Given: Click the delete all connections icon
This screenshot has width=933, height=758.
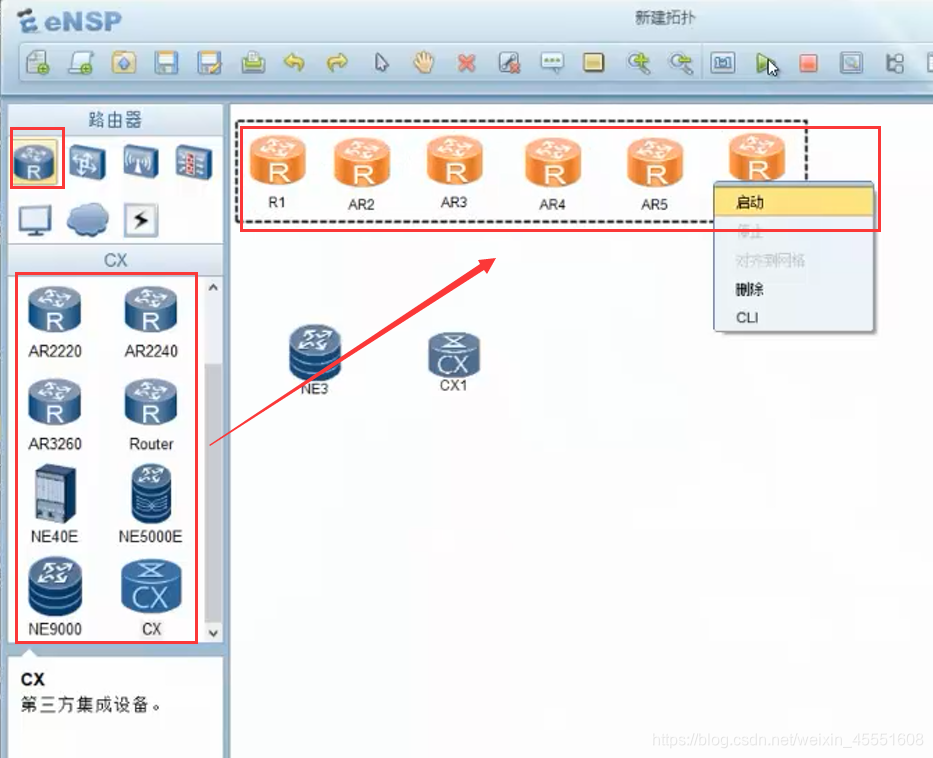Looking at the screenshot, I should coord(509,62).
